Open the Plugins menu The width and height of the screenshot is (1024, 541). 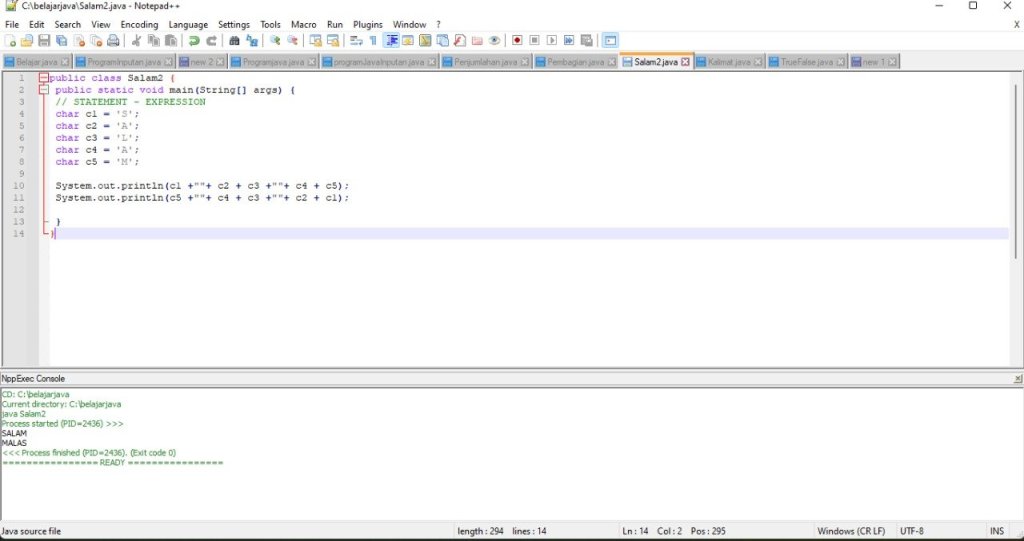[367, 24]
